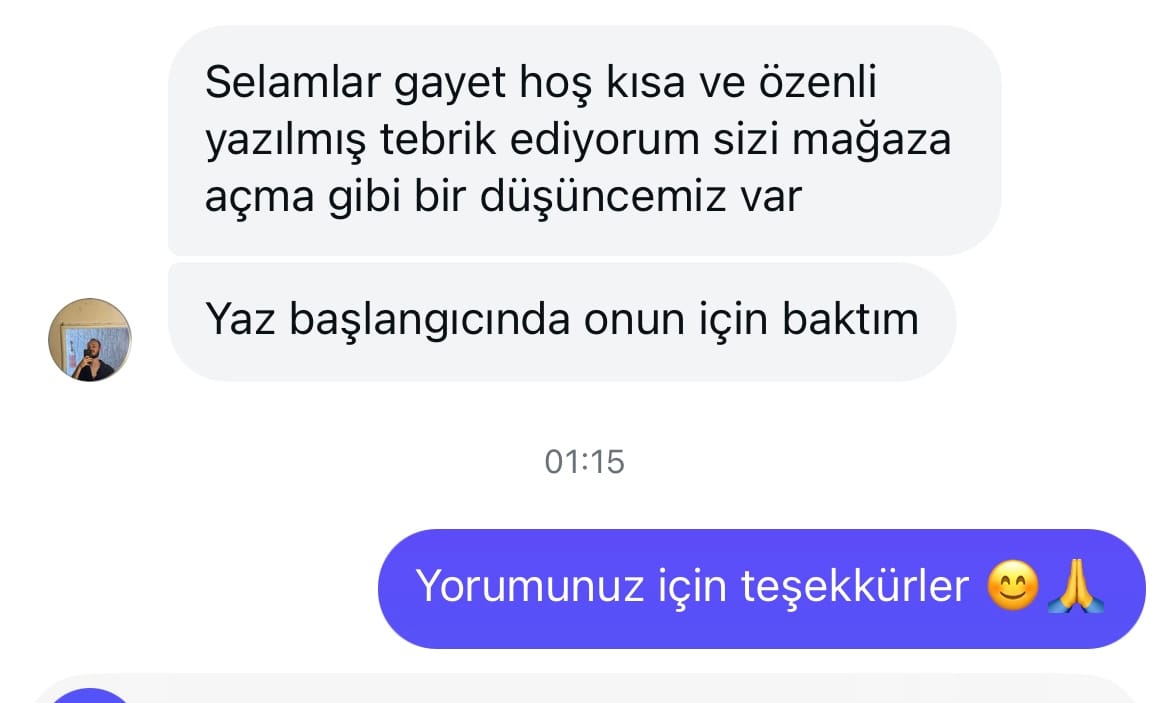Screen dimensions: 1170x703
Task: Tap the 01:15 timestamp label
Action: pos(584,462)
